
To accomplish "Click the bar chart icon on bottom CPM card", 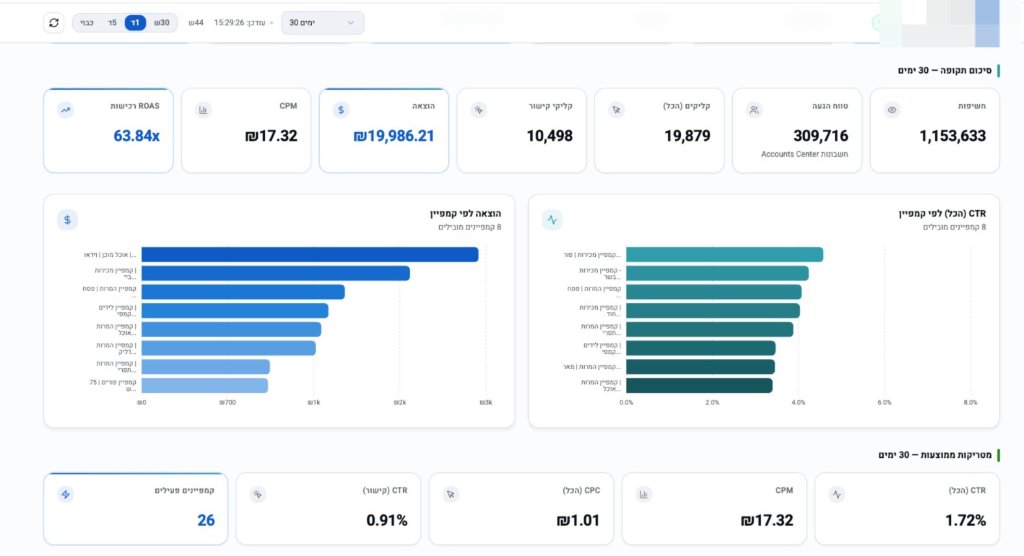I will [644, 495].
